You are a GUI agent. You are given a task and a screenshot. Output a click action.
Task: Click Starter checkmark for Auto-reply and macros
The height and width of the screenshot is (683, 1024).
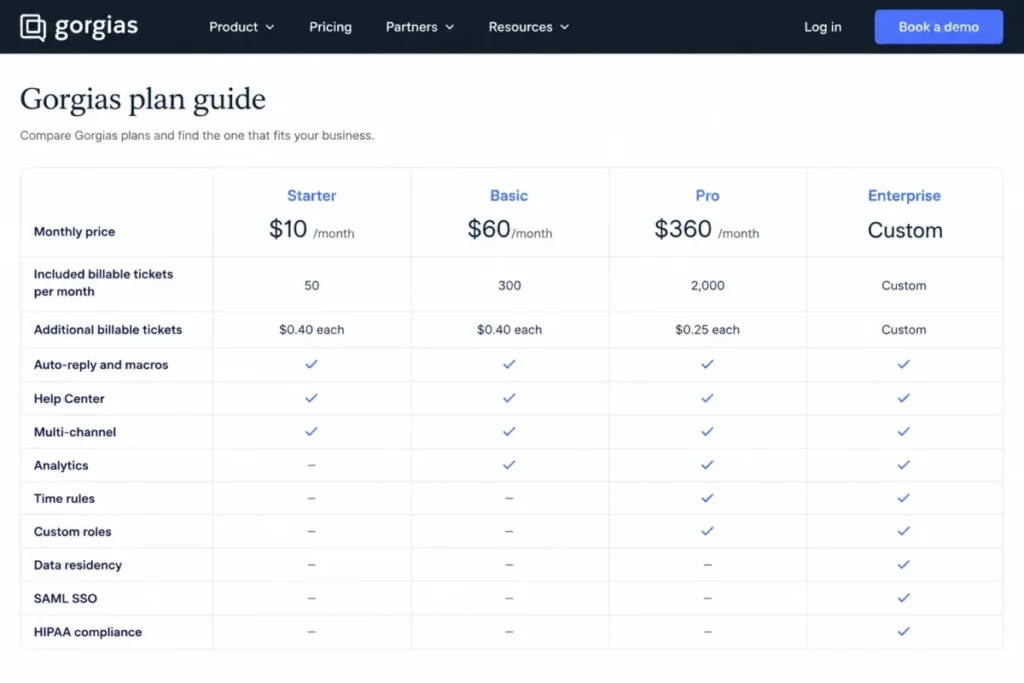point(312,364)
